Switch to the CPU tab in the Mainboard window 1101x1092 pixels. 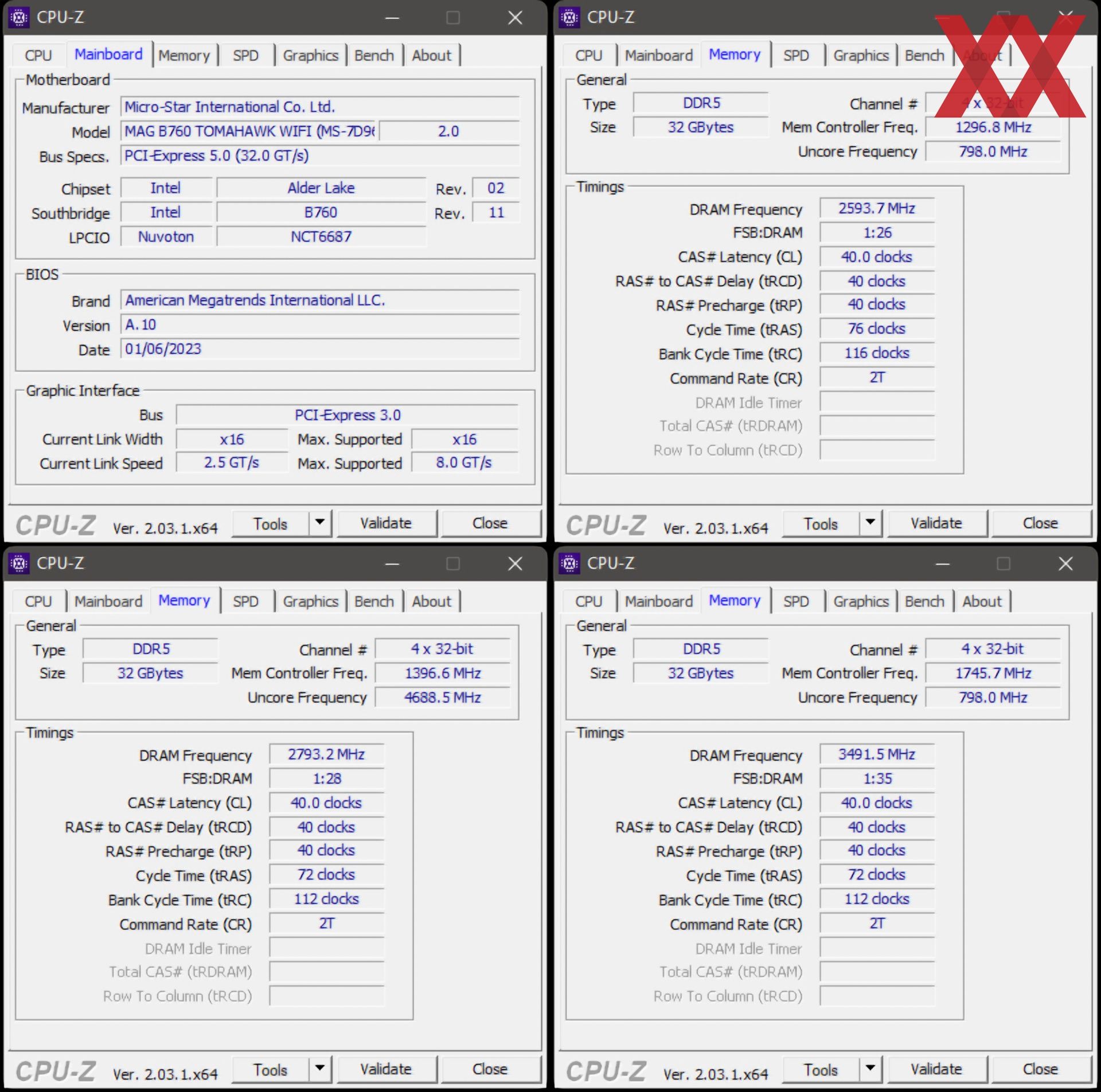pyautogui.click(x=38, y=56)
